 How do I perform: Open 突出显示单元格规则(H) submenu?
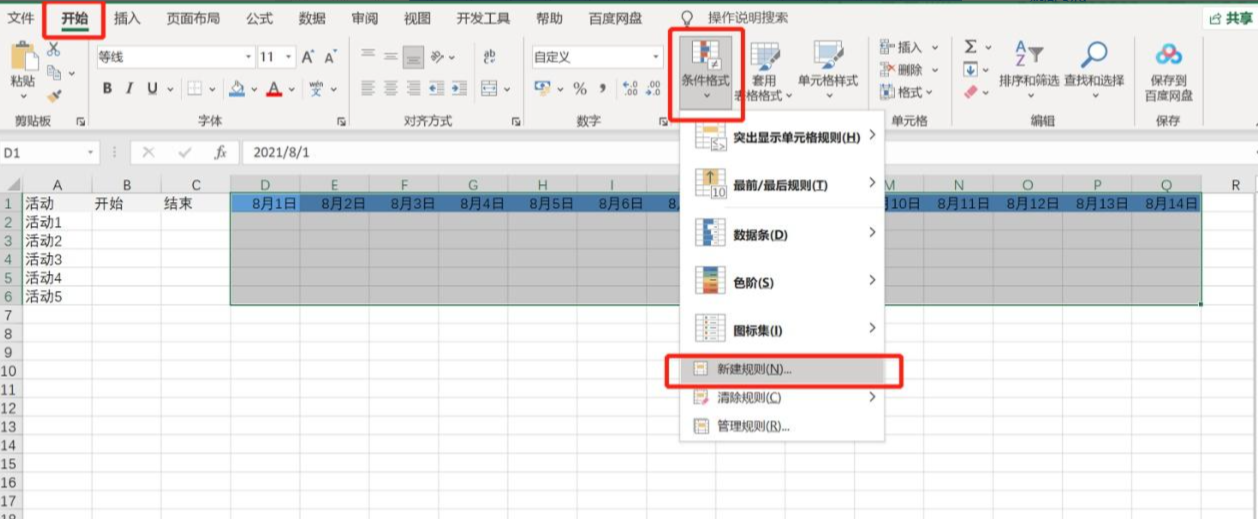pyautogui.click(x=783, y=136)
